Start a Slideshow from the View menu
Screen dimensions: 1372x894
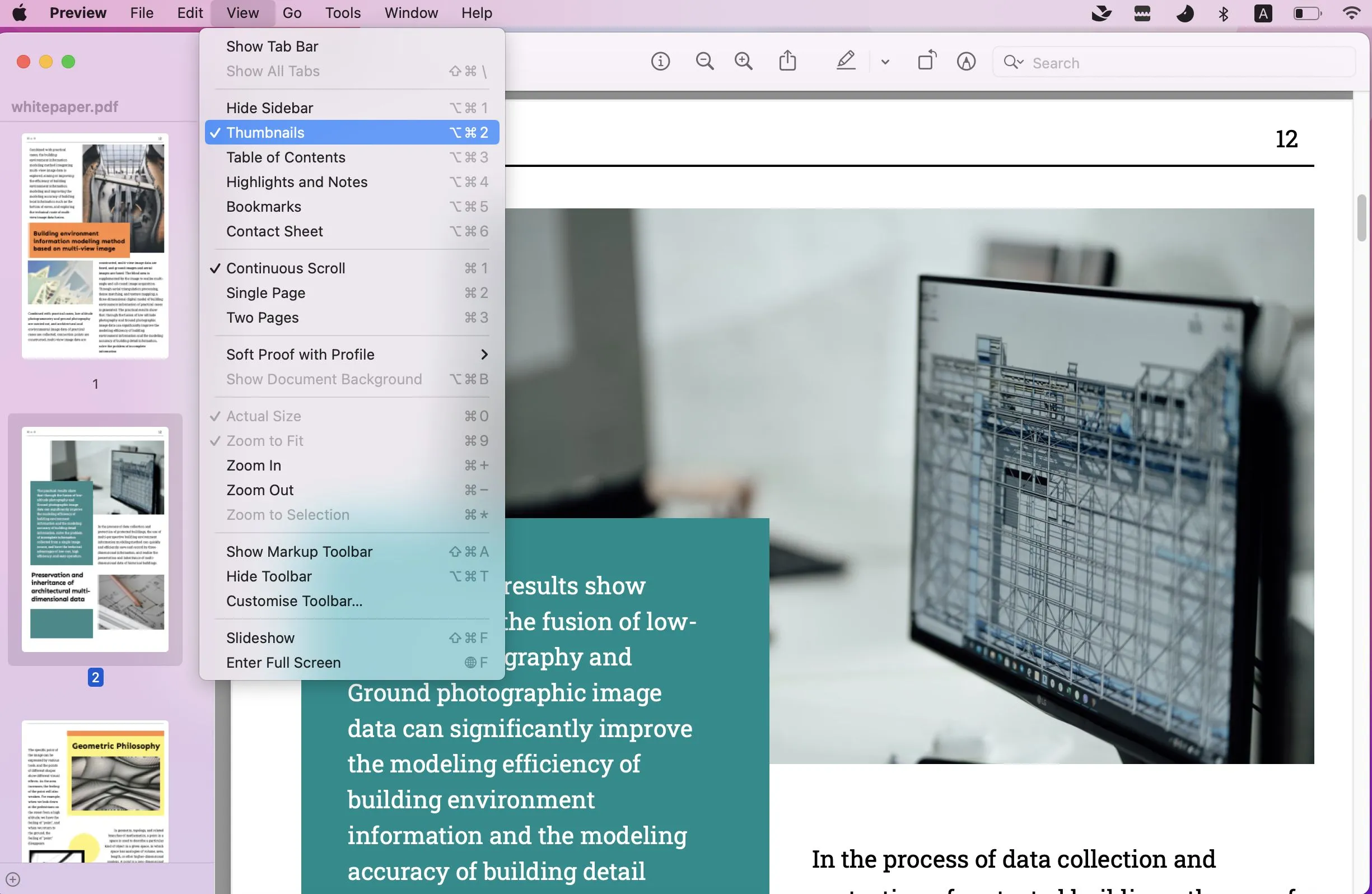tap(260, 637)
